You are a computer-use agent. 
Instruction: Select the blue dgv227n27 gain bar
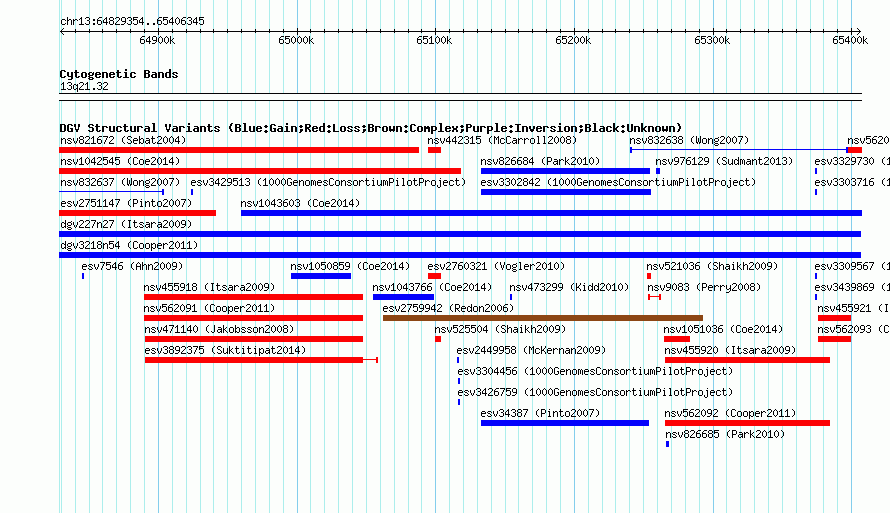pos(460,234)
